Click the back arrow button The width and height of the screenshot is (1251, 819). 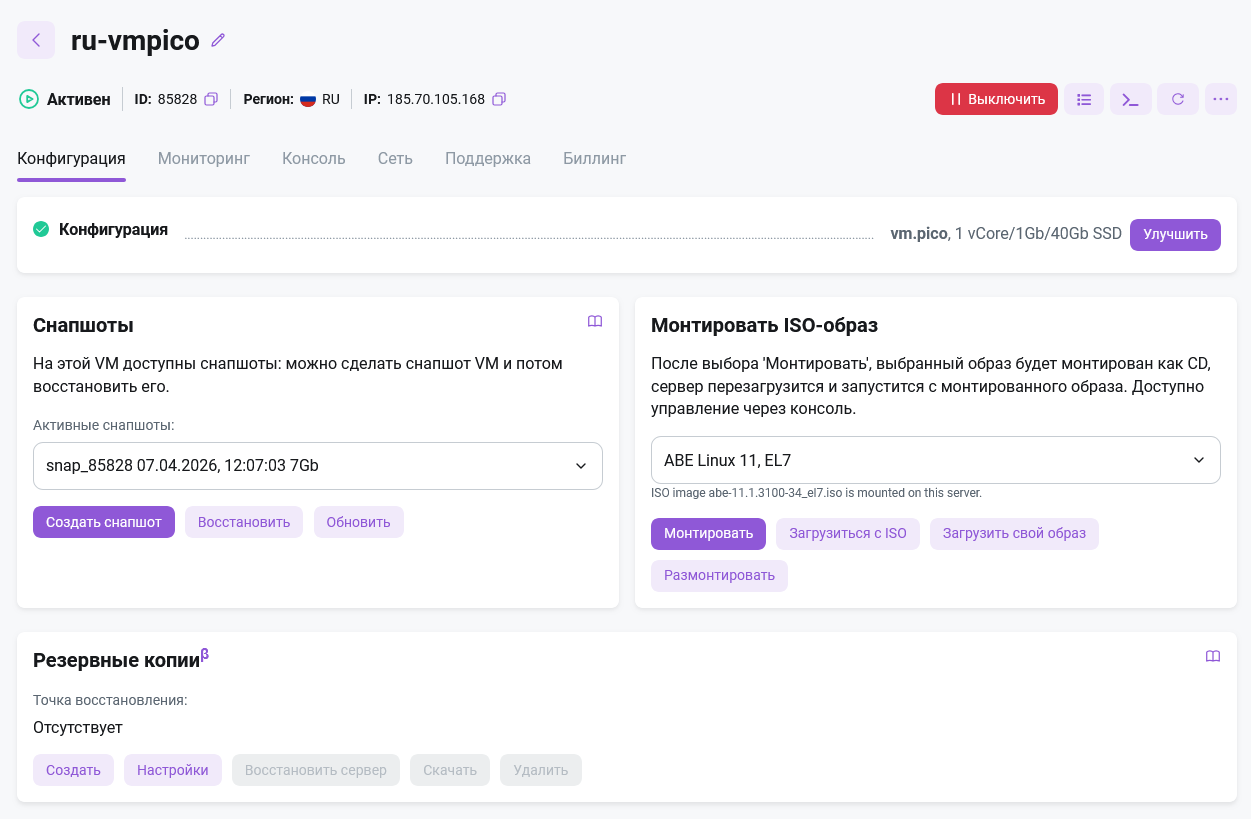pos(36,40)
